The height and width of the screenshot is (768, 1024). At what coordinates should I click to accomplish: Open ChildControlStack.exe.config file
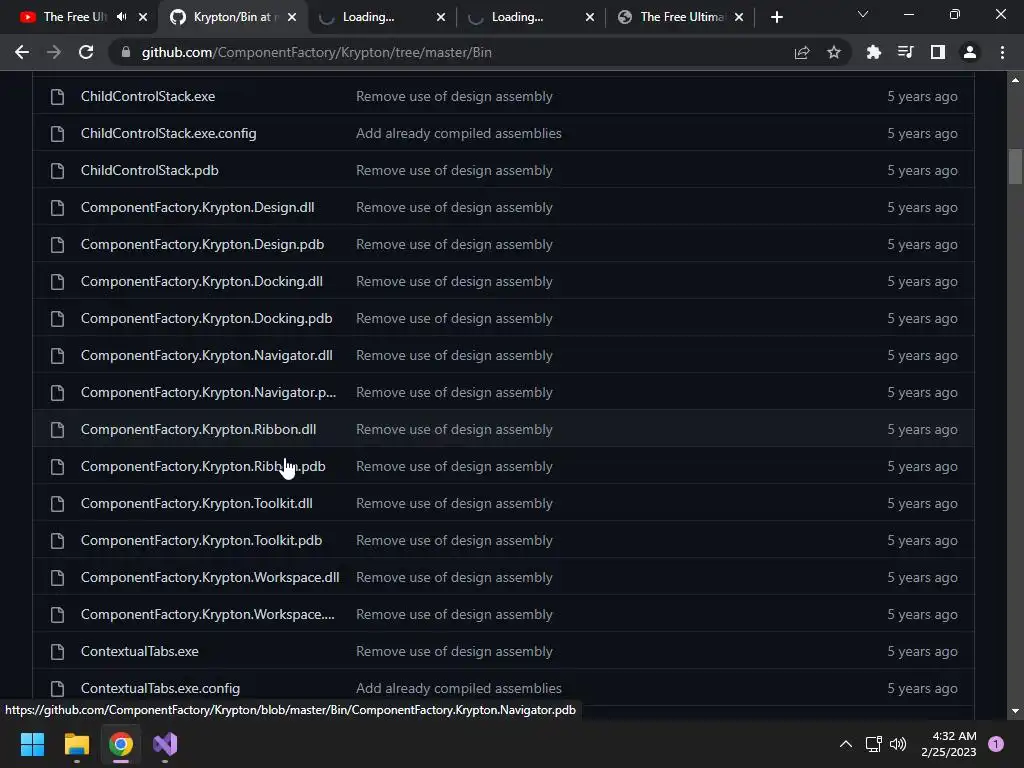point(168,133)
